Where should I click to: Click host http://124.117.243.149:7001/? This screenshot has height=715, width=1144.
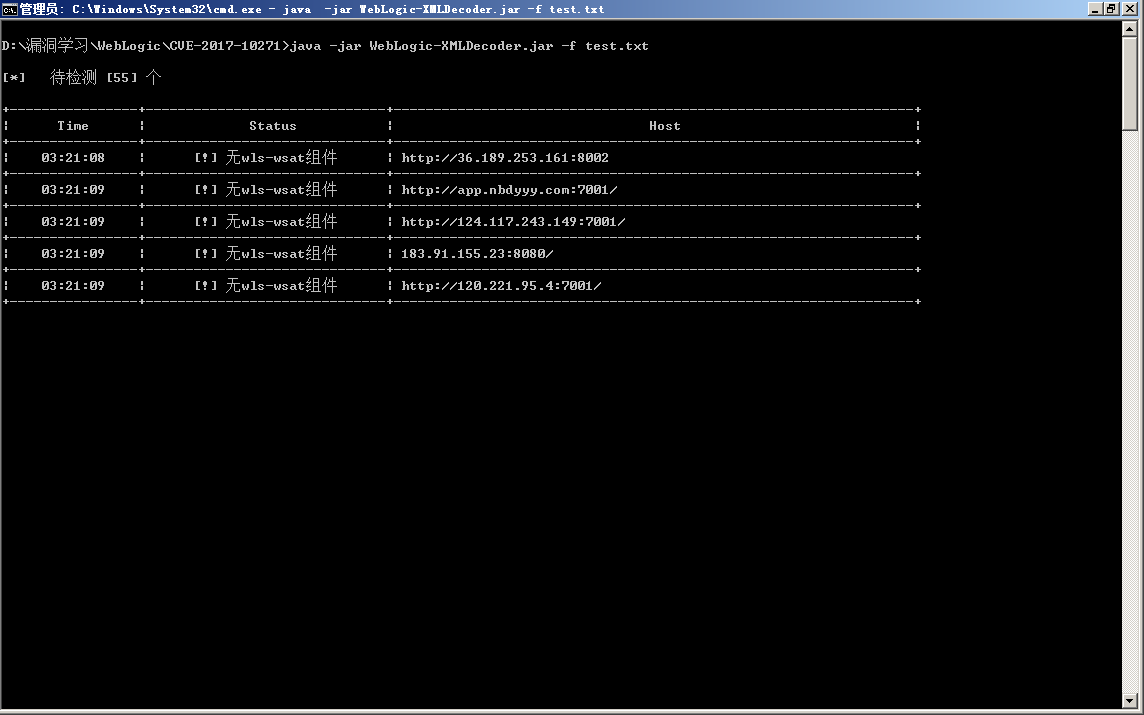[x=513, y=222]
